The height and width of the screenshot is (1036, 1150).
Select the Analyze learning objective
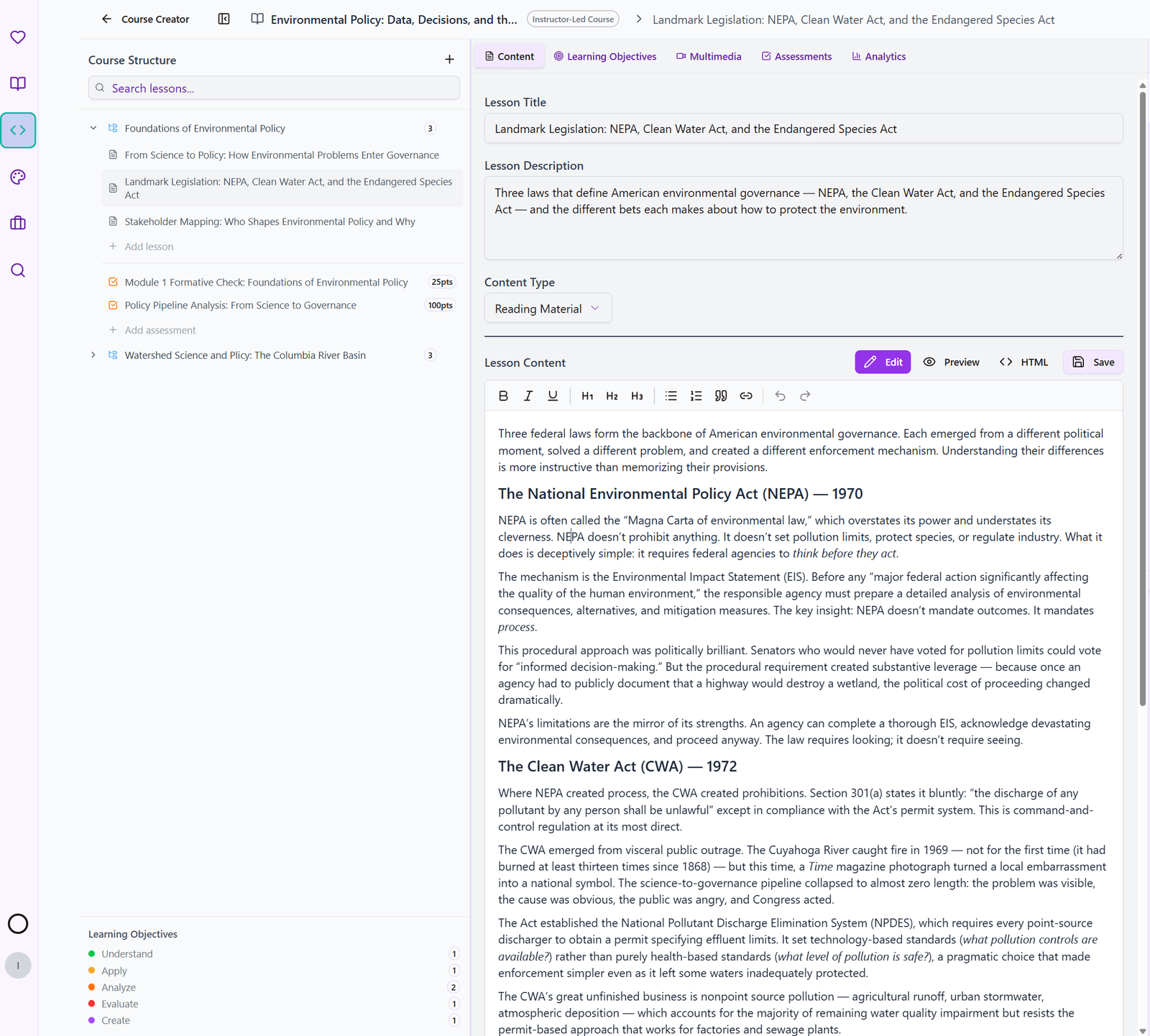pyautogui.click(x=119, y=987)
